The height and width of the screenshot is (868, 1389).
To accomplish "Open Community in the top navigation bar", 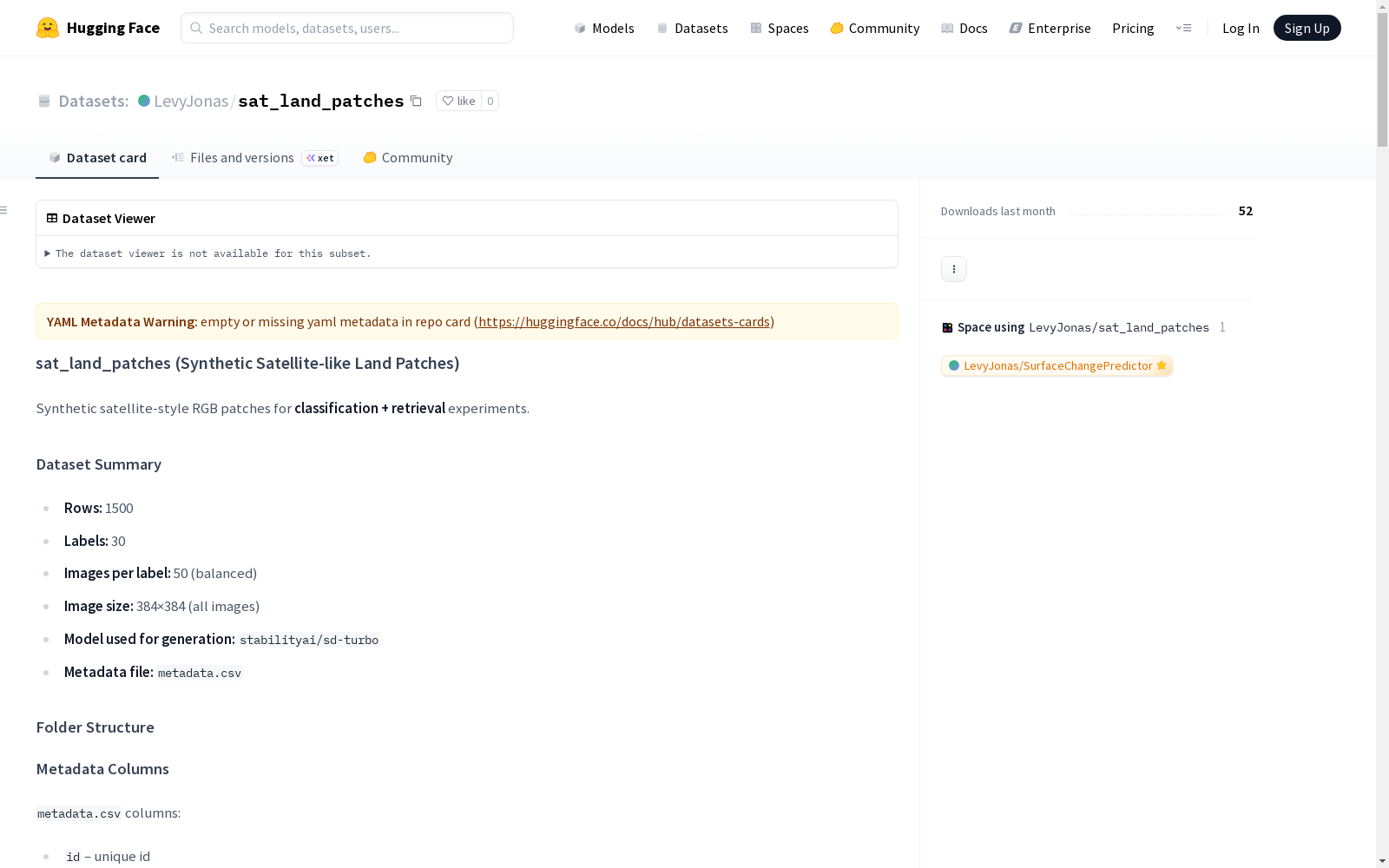I will [874, 28].
